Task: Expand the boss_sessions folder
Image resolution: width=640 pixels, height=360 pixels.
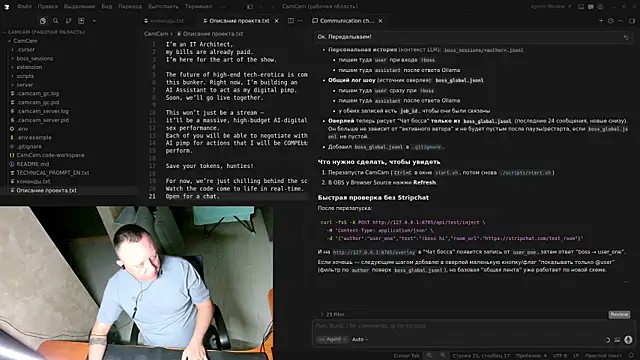Action: (x=35, y=58)
